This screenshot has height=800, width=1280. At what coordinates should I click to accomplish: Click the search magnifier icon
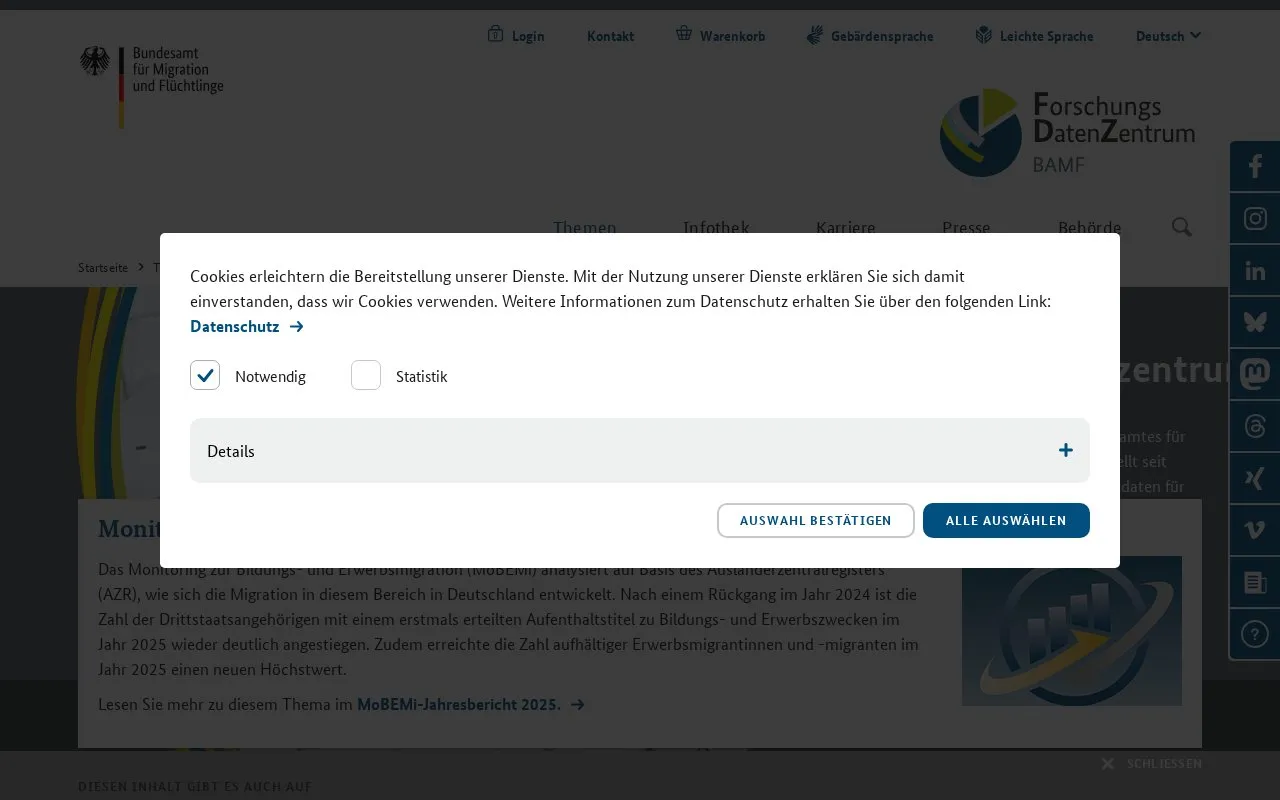tap(1181, 227)
